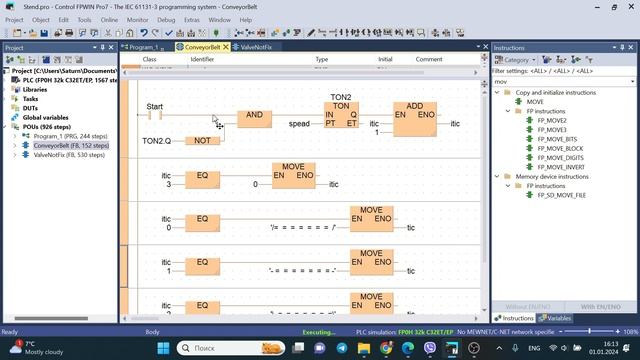Close the ConveyorBelt tab
Screen dimensions: 640x360
(x=225, y=47)
